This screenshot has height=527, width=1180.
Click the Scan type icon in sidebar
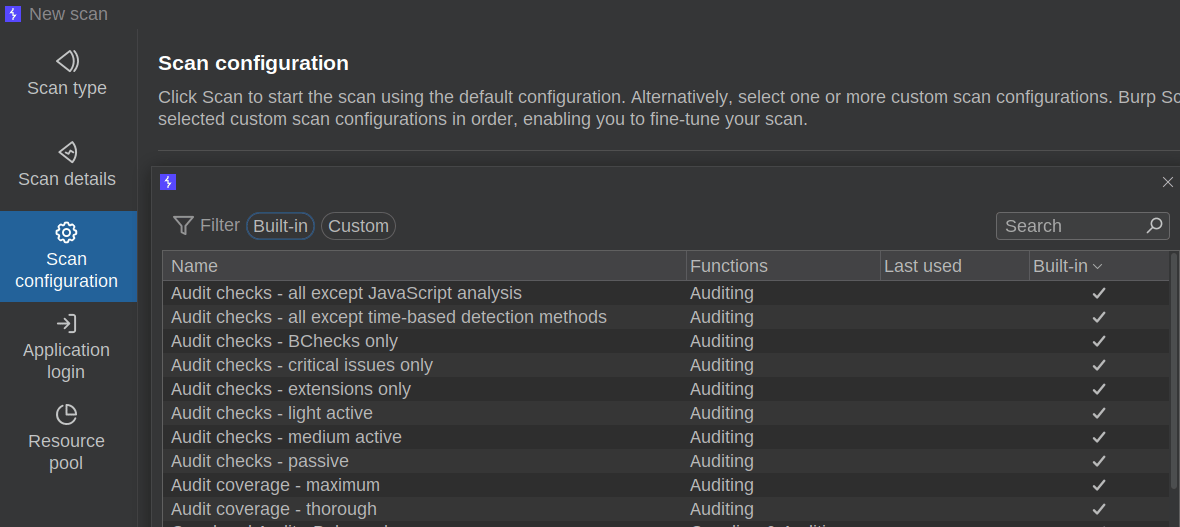67,61
